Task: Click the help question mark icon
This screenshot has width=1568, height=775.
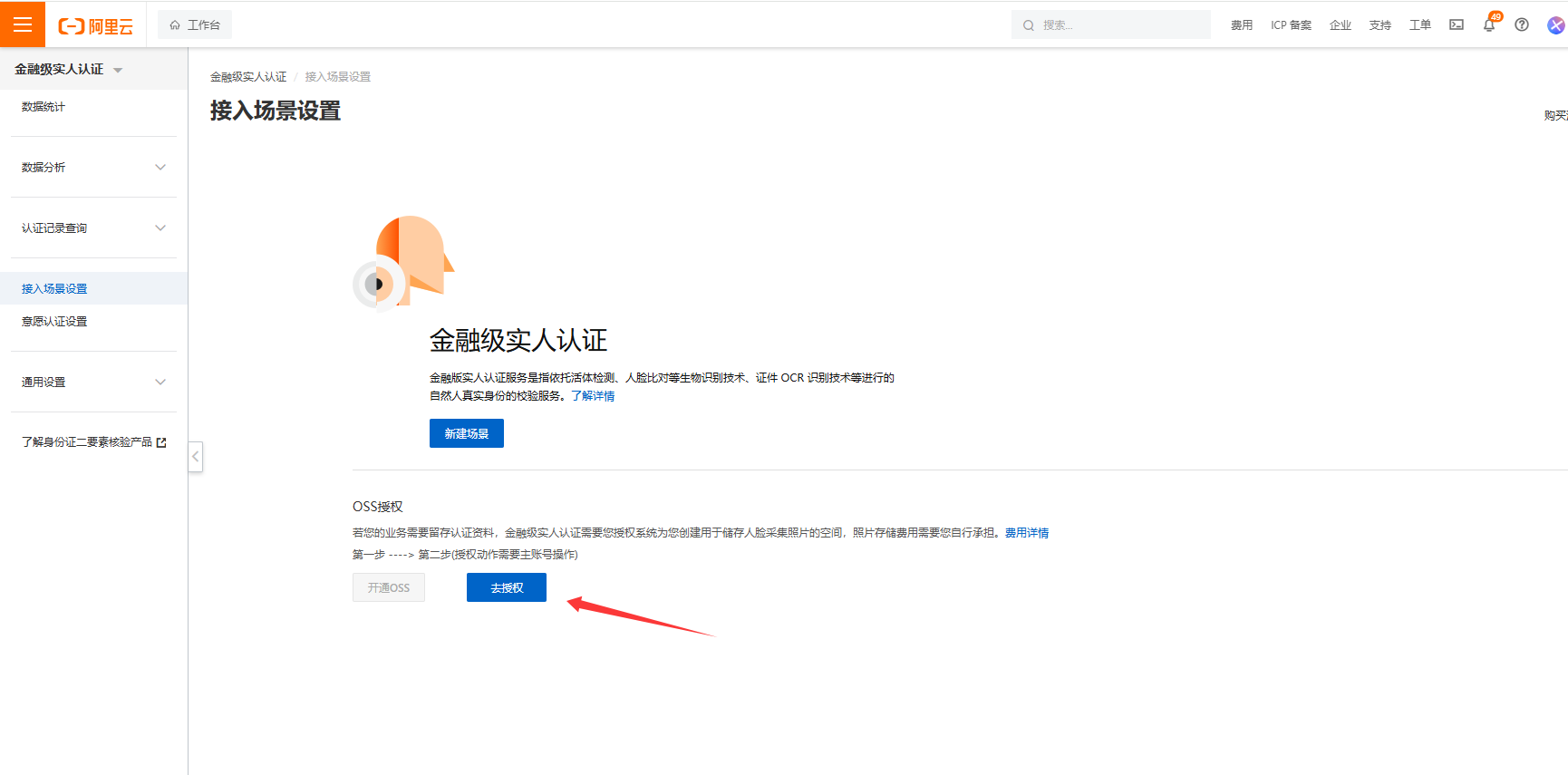Action: pos(1522,25)
